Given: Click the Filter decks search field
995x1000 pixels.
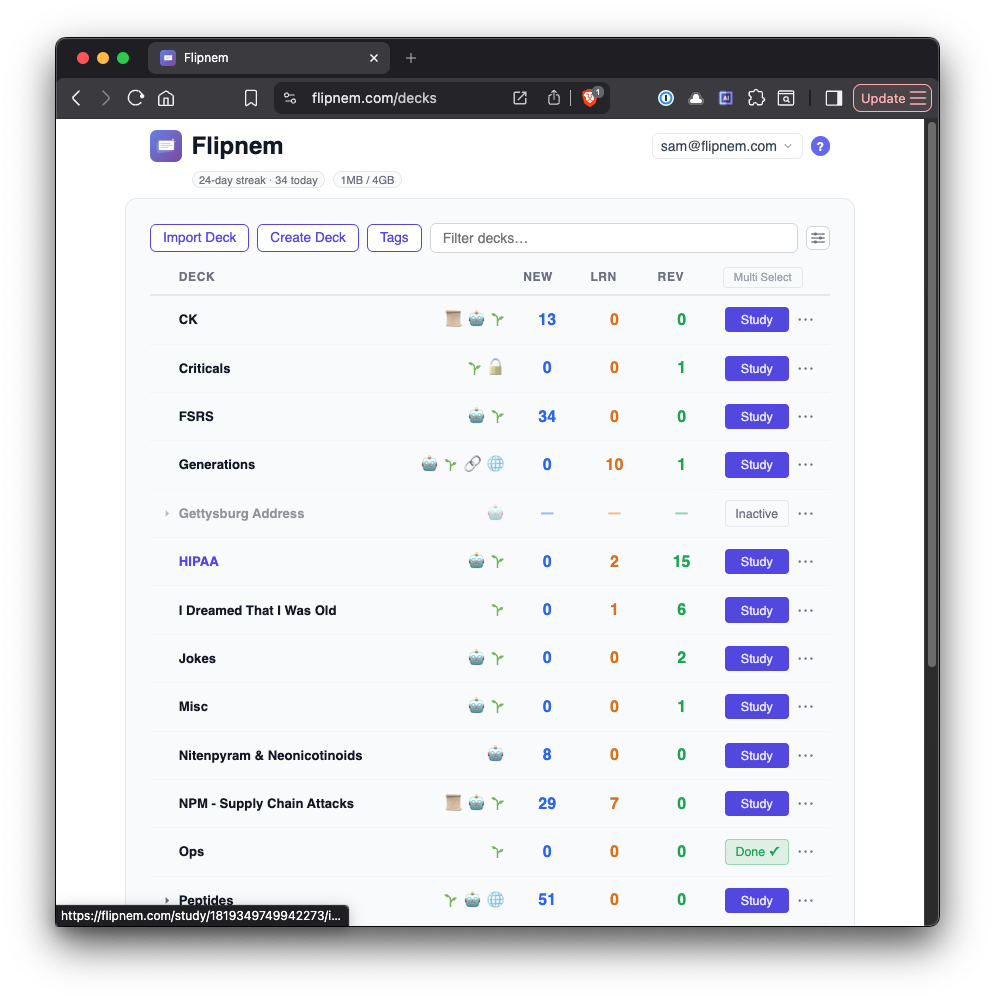Looking at the screenshot, I should (x=613, y=238).
